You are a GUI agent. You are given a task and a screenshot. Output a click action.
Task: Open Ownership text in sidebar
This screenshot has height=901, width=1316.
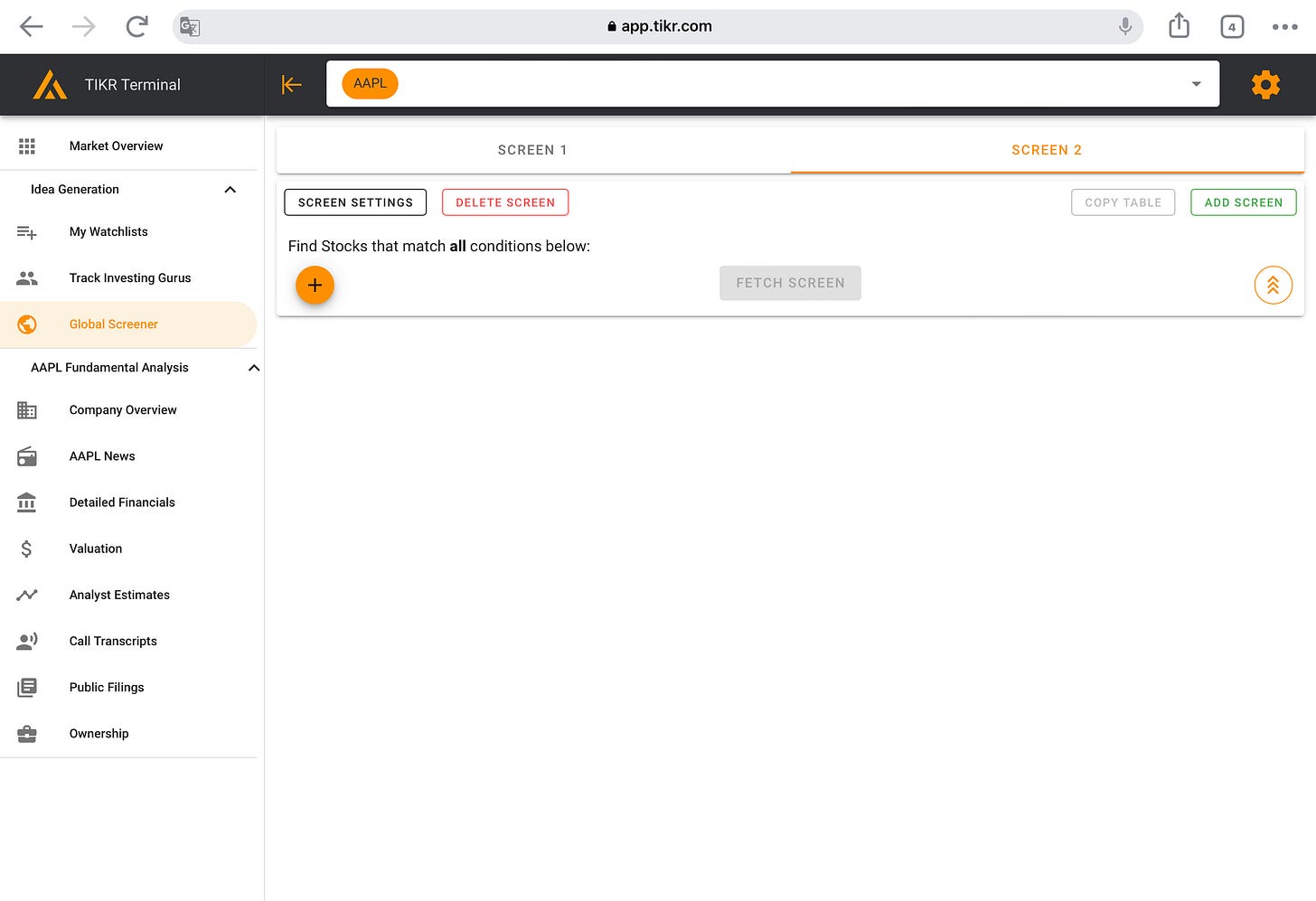click(x=99, y=734)
